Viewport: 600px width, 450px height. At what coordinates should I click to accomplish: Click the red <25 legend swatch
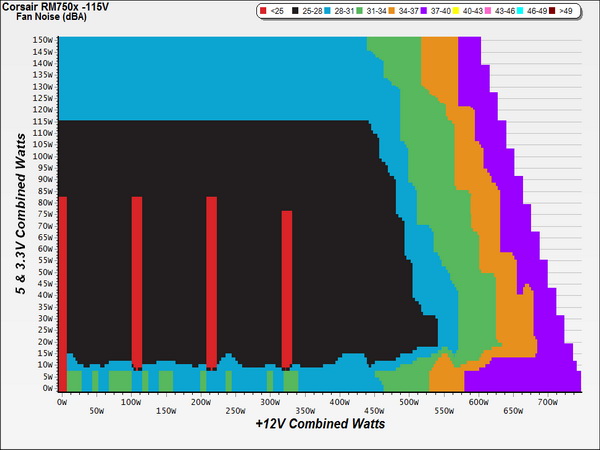[x=263, y=11]
